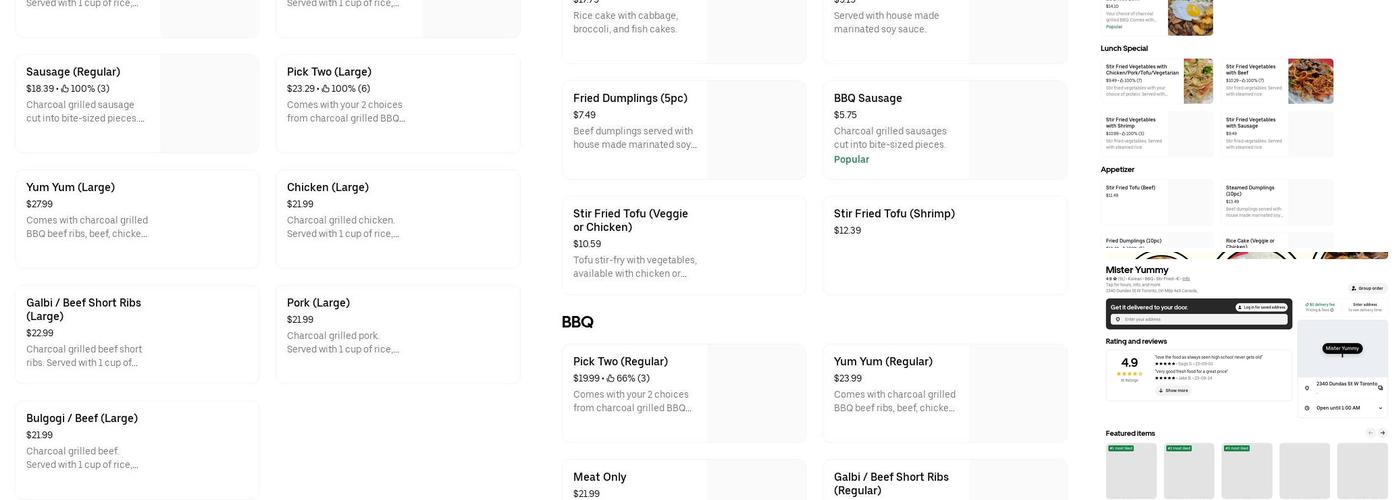Expand the Open until 1:00 AM hours
This screenshot has width=1400, height=500.
[x=1381, y=408]
